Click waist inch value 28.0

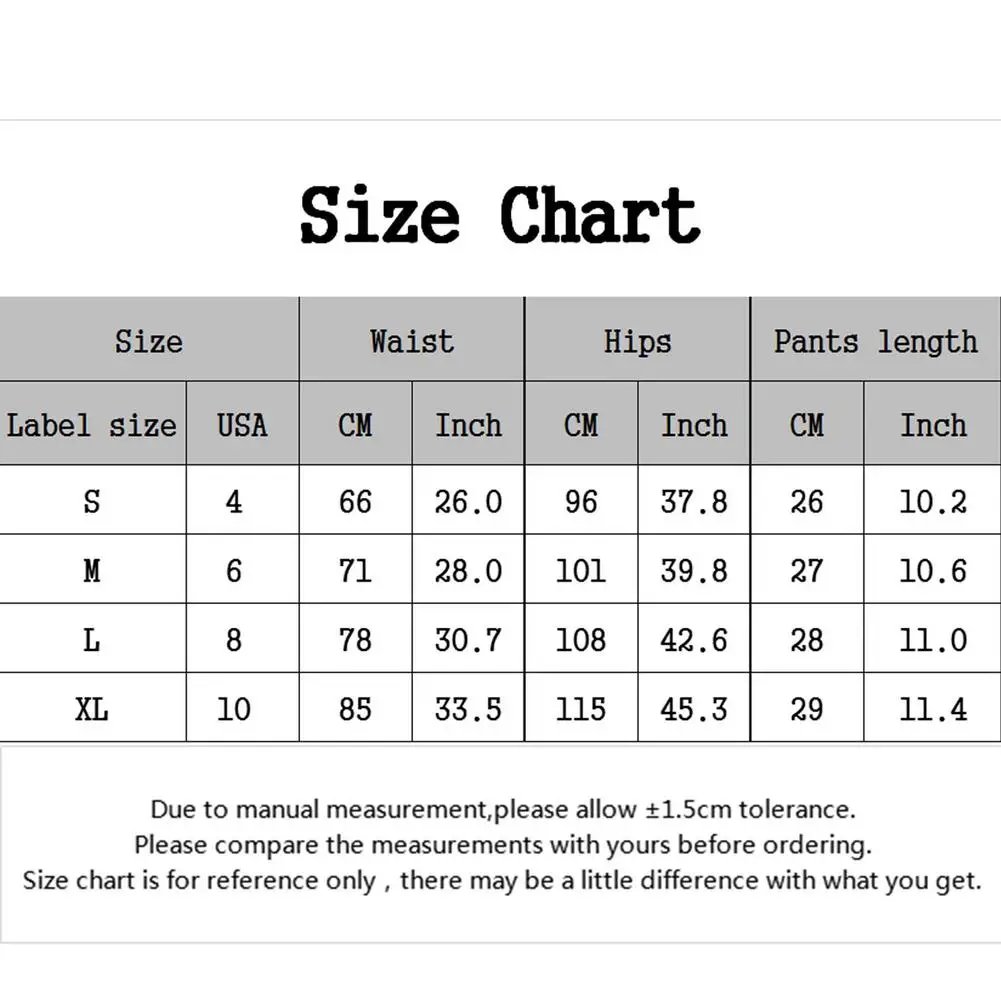[x=468, y=570]
